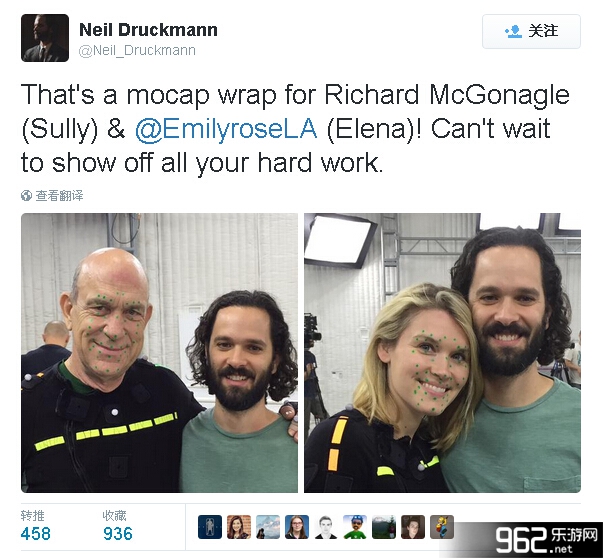Viewport: 603px width, 558px height.
Task: Open the first blue silhouette user avatar
Action: (210, 527)
